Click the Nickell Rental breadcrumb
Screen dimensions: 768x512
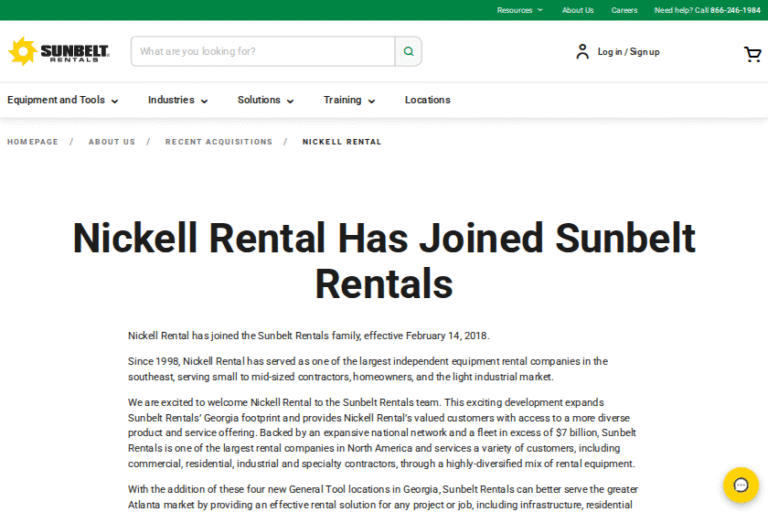pyautogui.click(x=342, y=142)
